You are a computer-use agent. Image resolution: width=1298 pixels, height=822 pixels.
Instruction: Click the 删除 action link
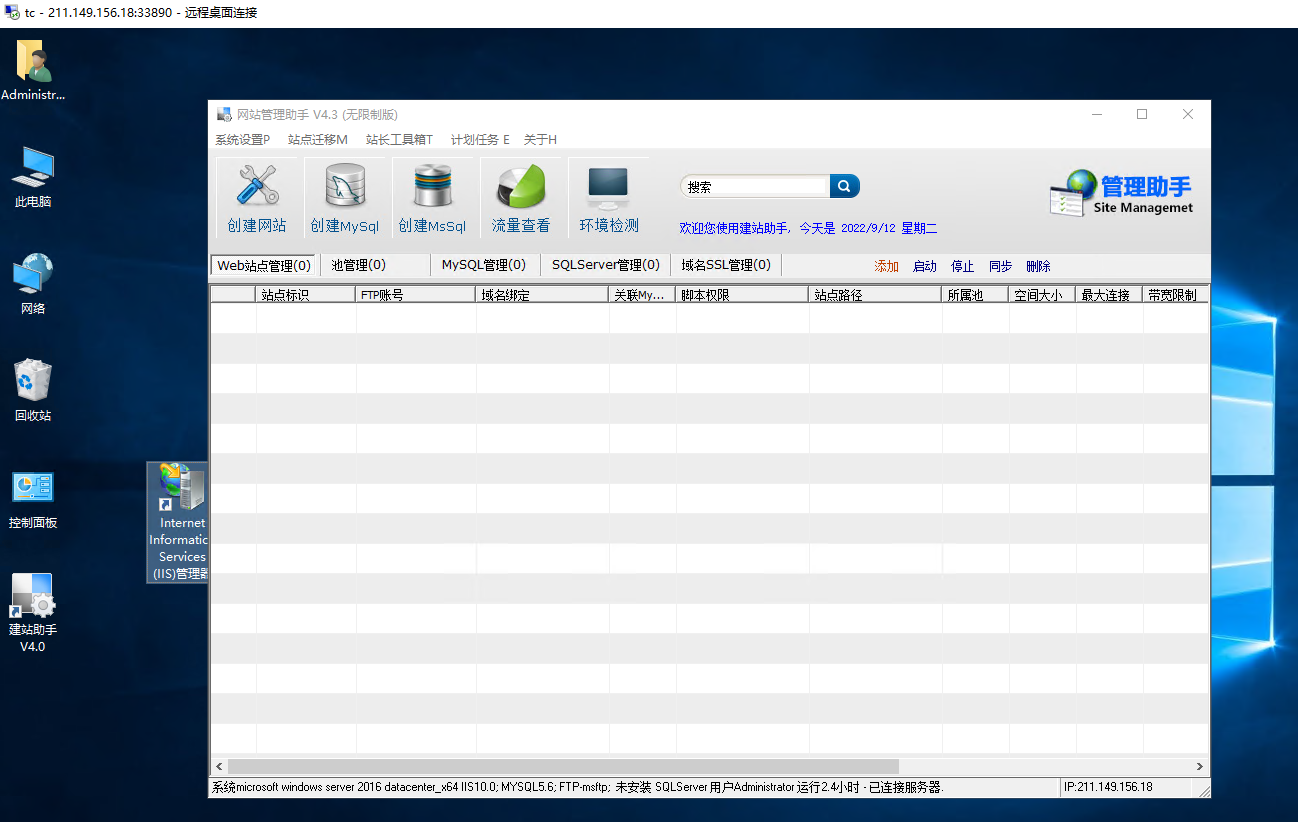click(1038, 266)
